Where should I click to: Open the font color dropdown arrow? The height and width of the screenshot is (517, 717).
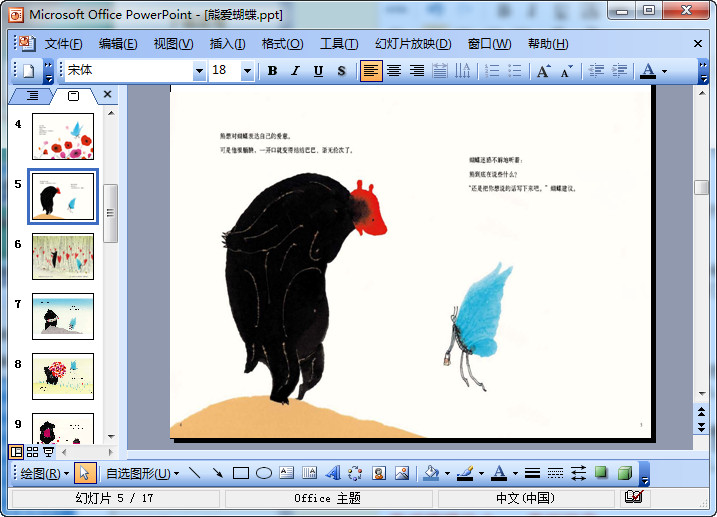(664, 71)
